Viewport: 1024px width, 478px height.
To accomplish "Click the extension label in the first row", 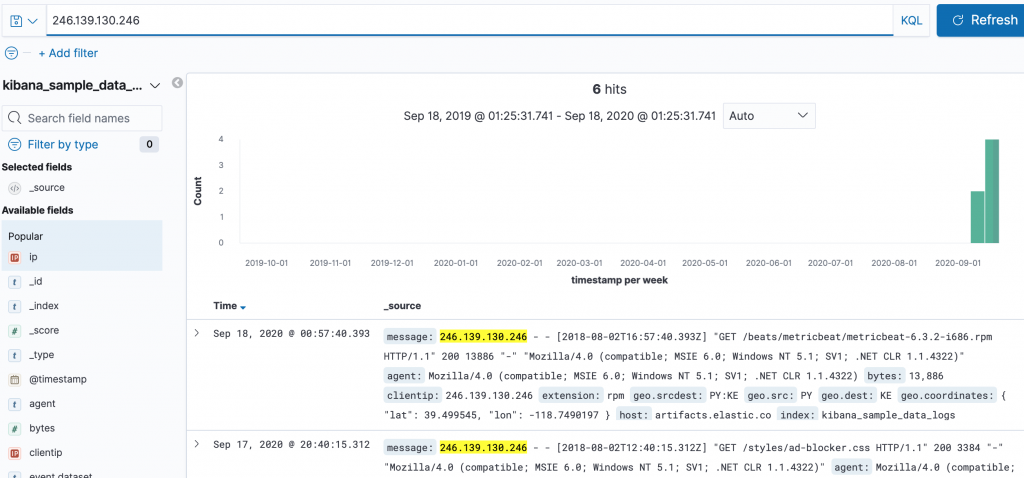I will coord(570,396).
